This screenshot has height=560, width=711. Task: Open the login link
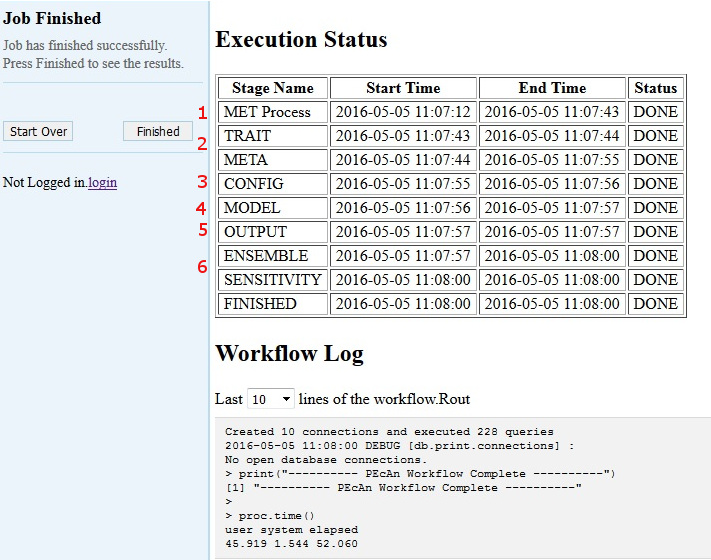click(102, 182)
